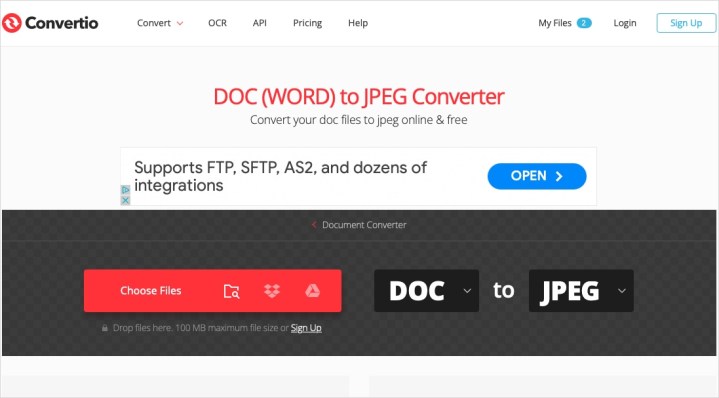Click the lock icon beside Drop files here
The image size is (719, 398).
coord(105,328)
